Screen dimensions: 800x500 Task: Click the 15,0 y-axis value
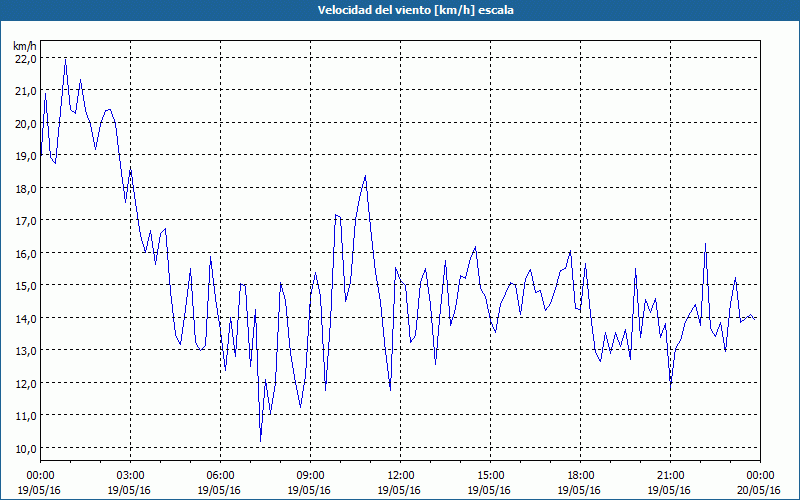pyautogui.click(x=26, y=286)
